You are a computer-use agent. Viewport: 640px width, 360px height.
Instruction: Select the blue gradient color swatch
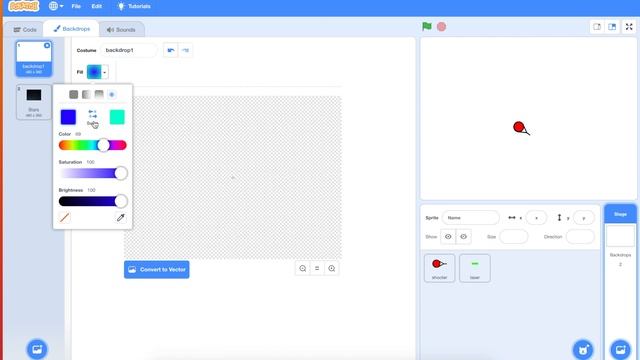(68, 117)
